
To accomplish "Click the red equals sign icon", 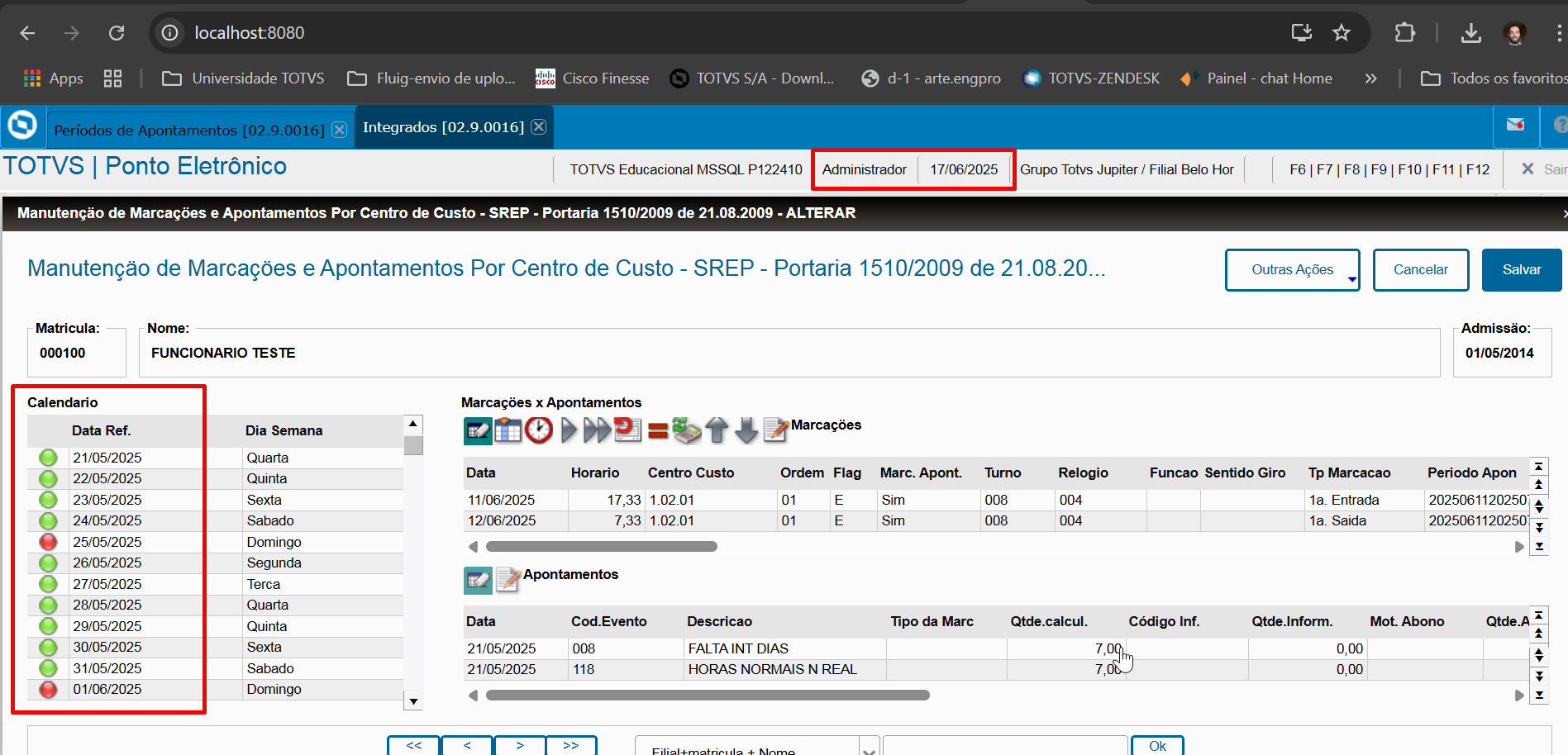I will click(658, 430).
